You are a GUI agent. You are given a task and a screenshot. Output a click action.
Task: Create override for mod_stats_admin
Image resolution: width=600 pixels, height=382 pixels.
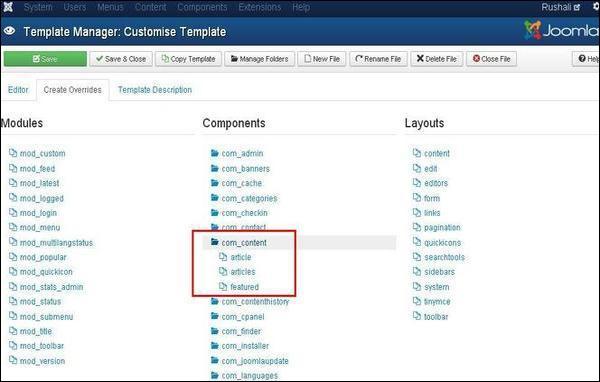pyautogui.click(x=51, y=286)
